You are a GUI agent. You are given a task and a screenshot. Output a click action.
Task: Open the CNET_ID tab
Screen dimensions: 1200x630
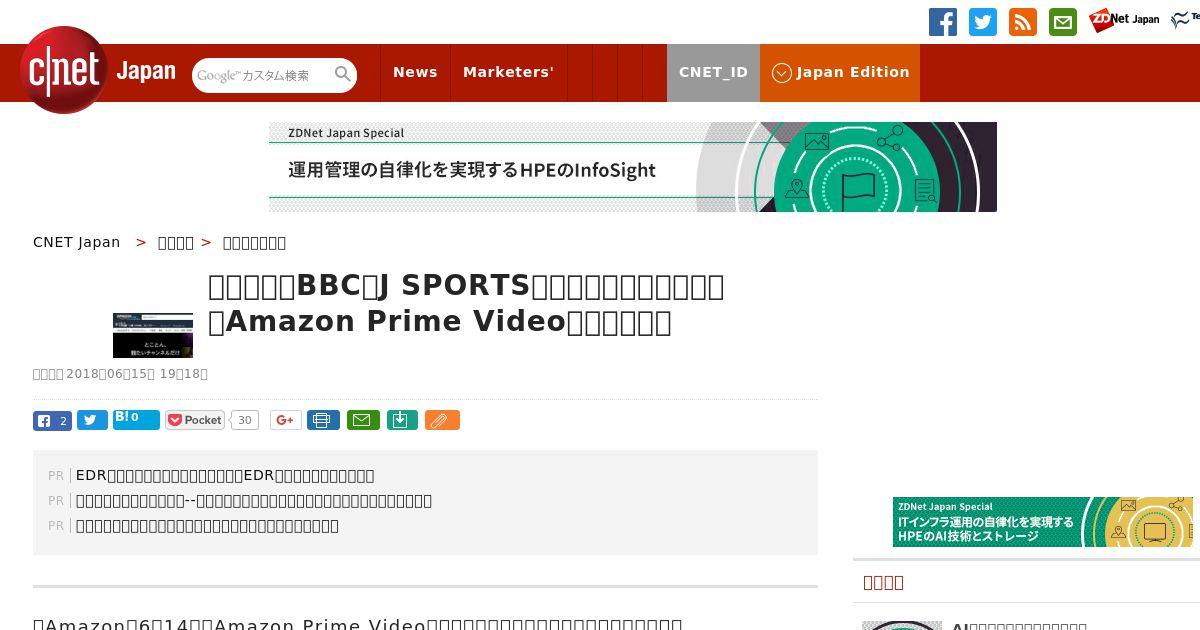click(x=713, y=72)
